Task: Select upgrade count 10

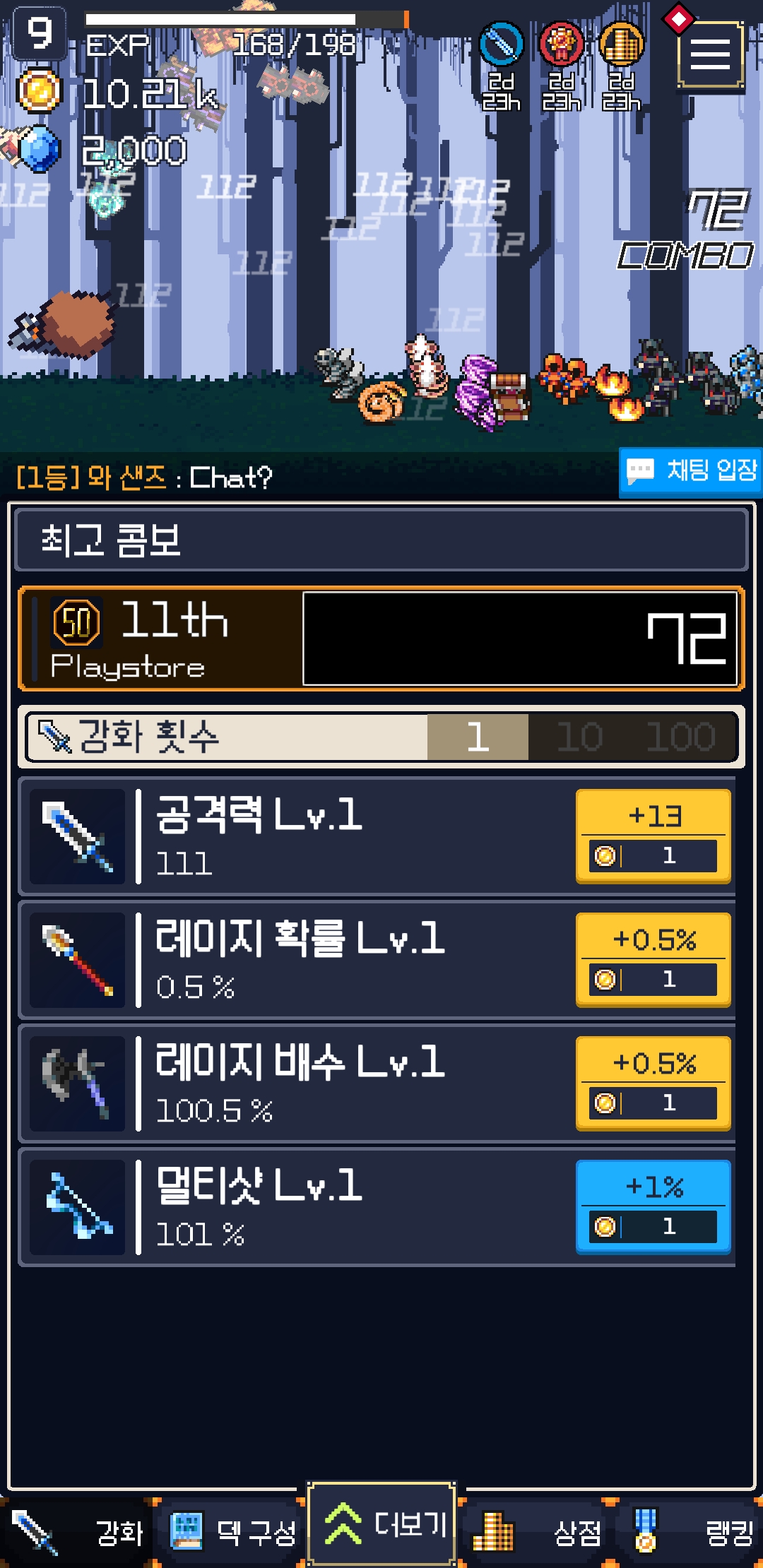Action: 579,737
